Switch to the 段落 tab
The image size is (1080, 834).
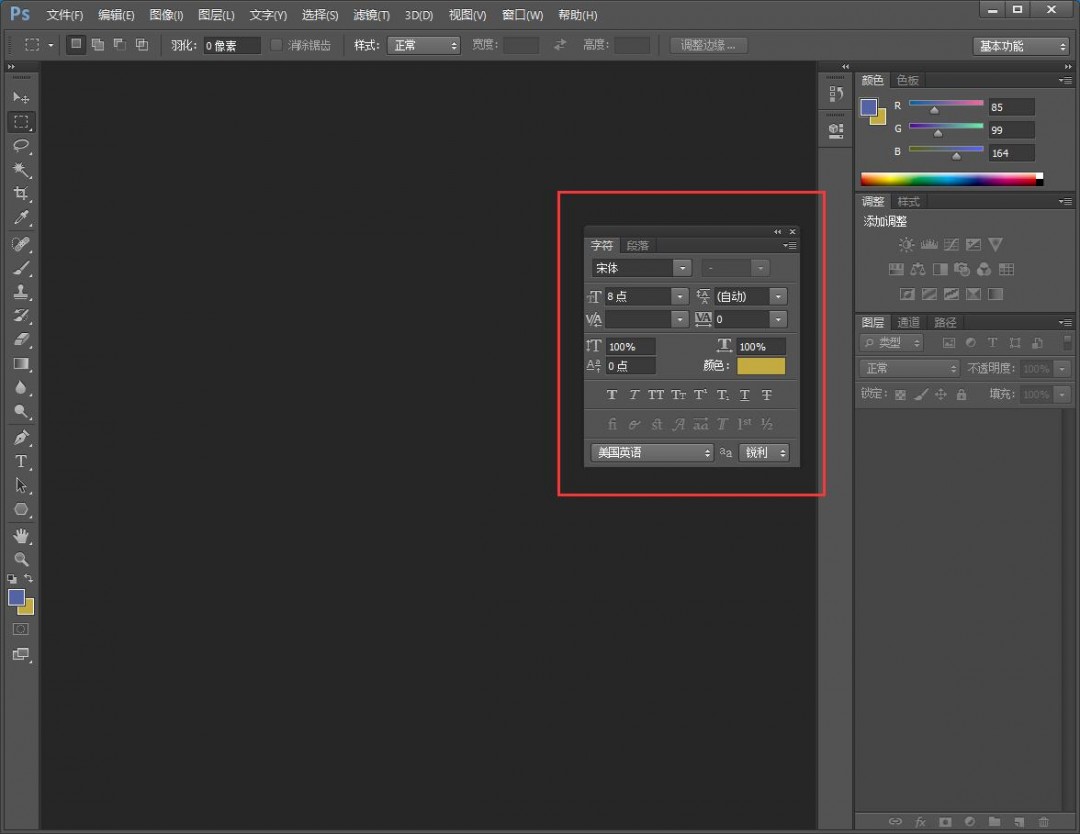(x=638, y=246)
